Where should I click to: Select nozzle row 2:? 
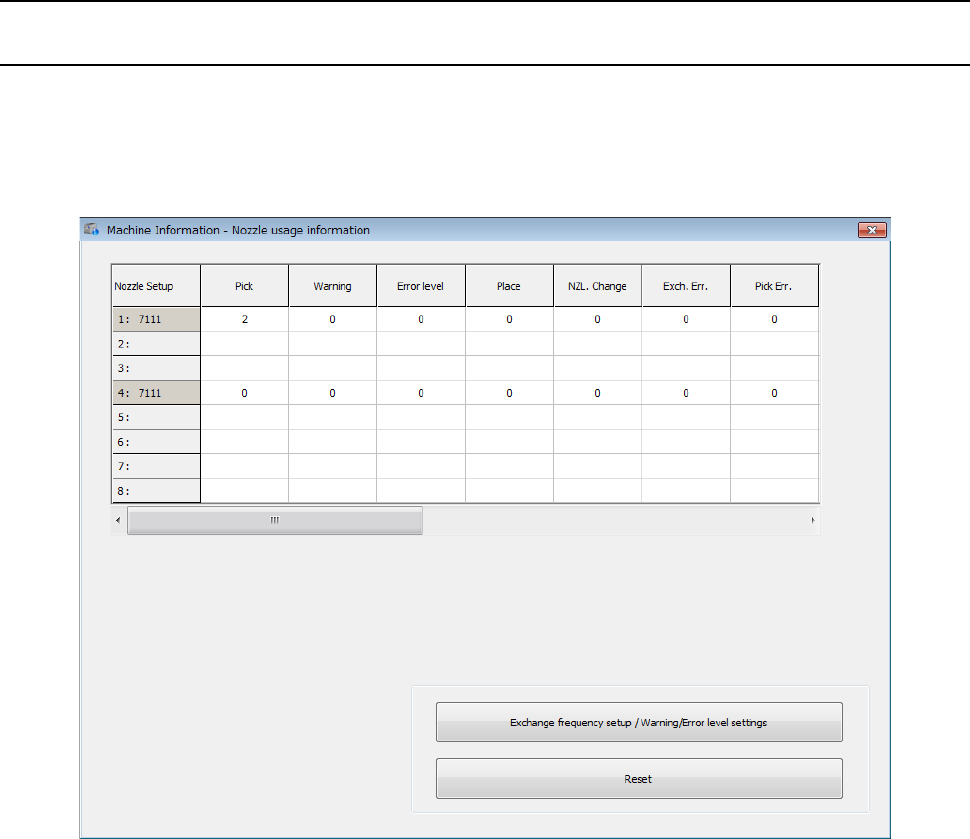tap(156, 344)
